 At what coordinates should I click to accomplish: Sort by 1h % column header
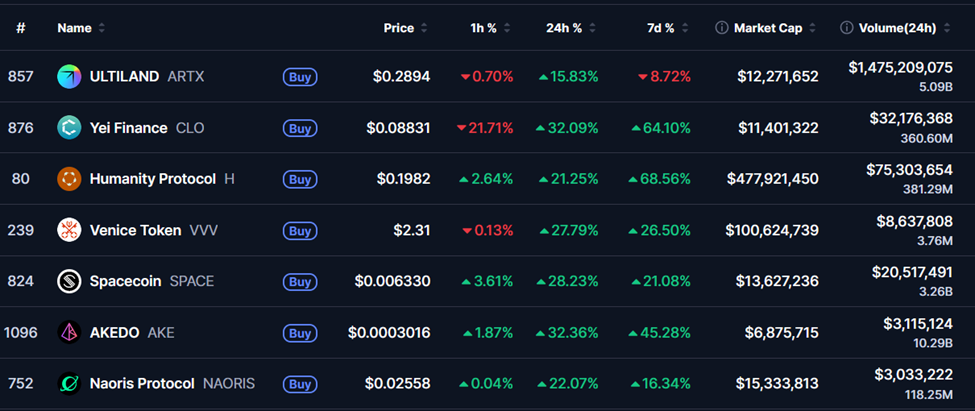tap(484, 28)
